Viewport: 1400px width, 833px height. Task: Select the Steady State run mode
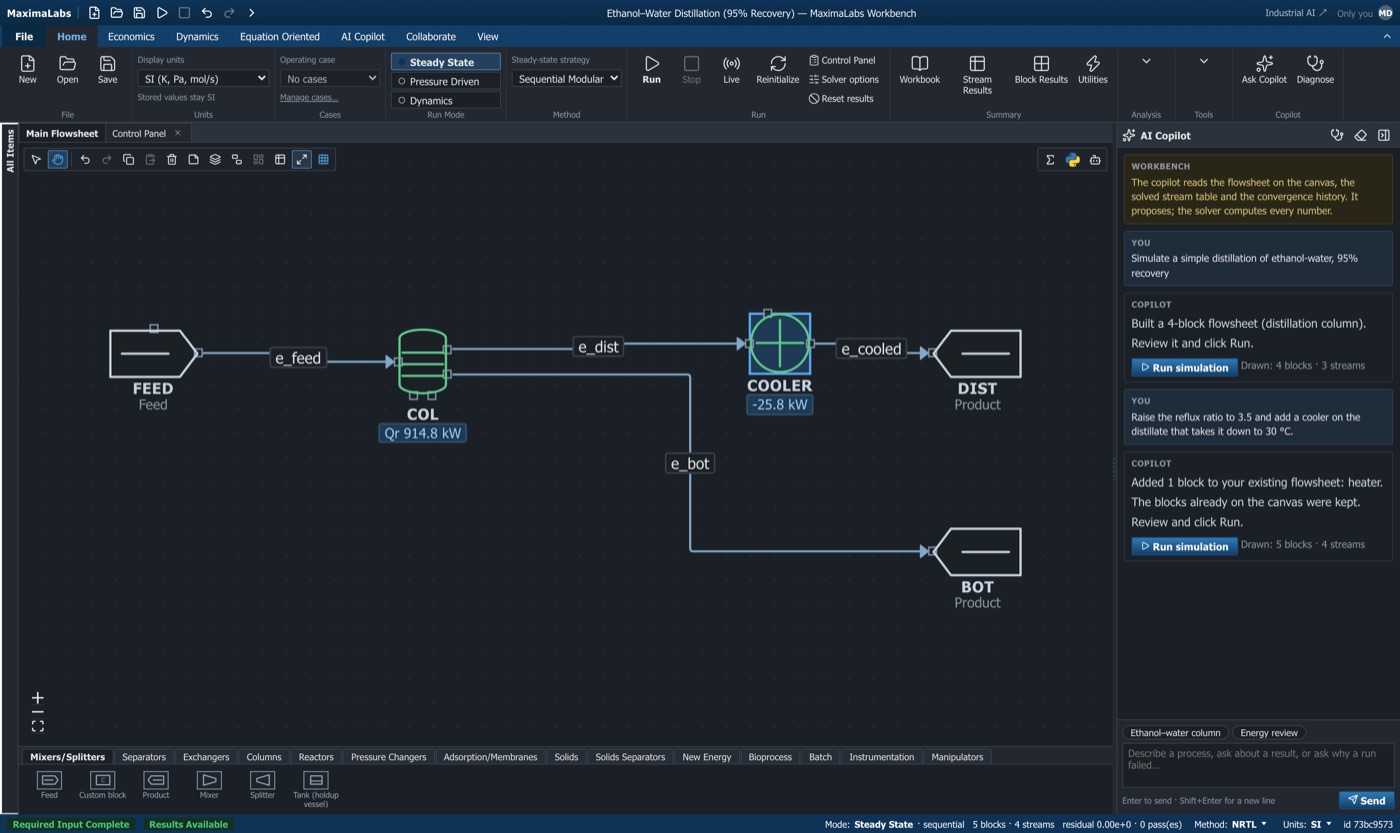coord(446,62)
